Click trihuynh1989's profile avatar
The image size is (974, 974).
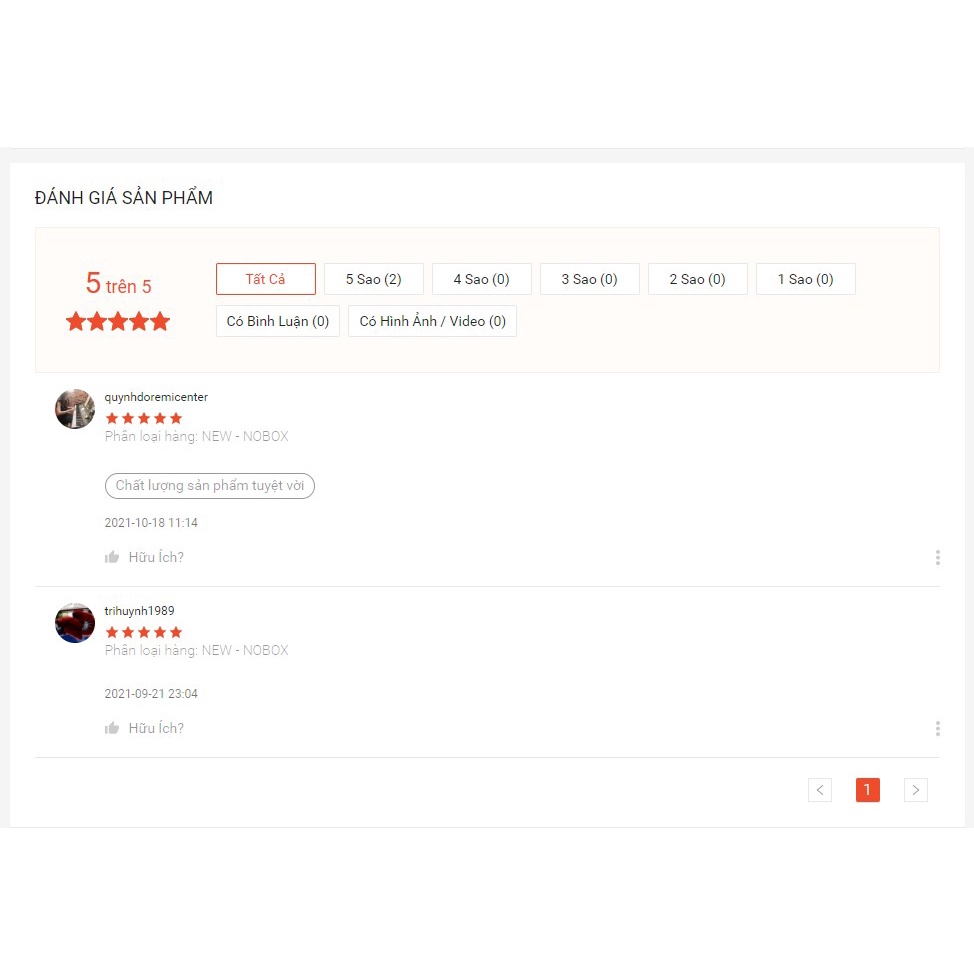pos(75,623)
